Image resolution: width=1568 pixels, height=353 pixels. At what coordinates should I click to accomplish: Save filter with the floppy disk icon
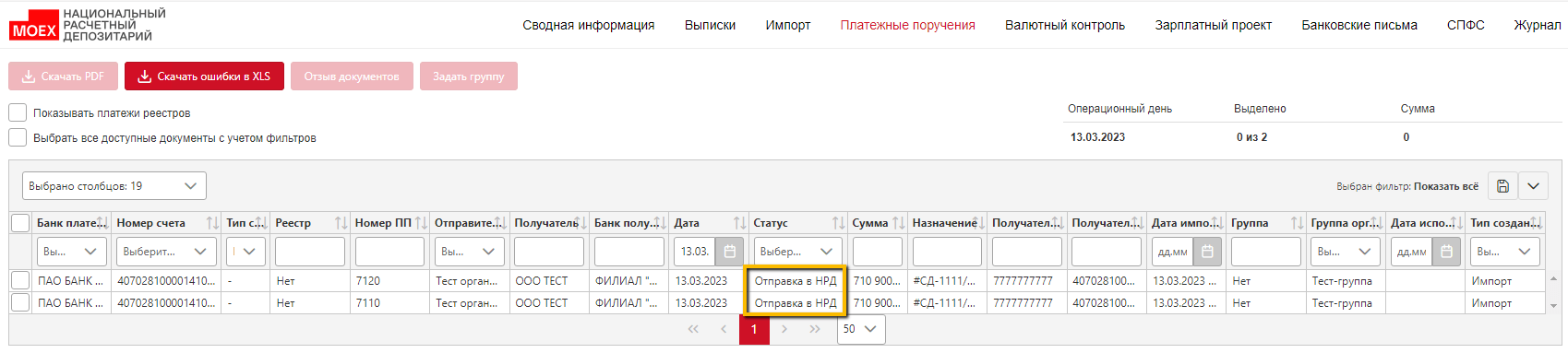point(1502,186)
